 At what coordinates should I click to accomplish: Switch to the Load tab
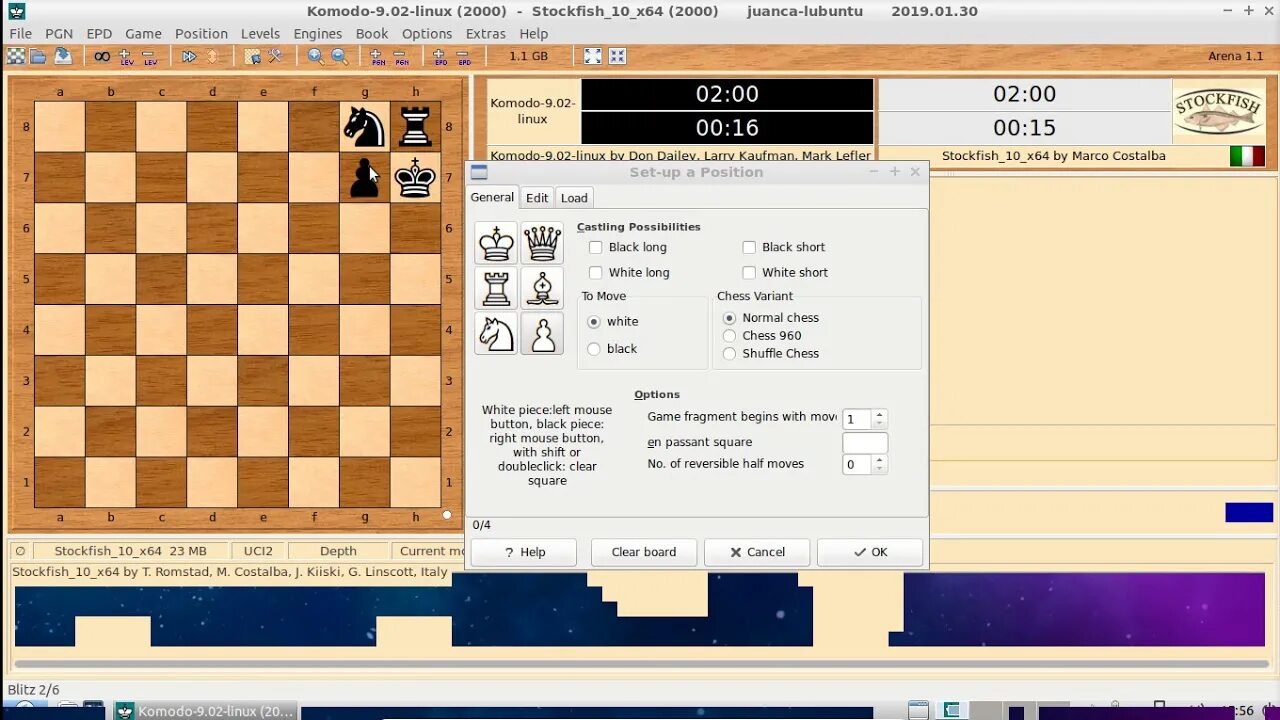(x=574, y=198)
